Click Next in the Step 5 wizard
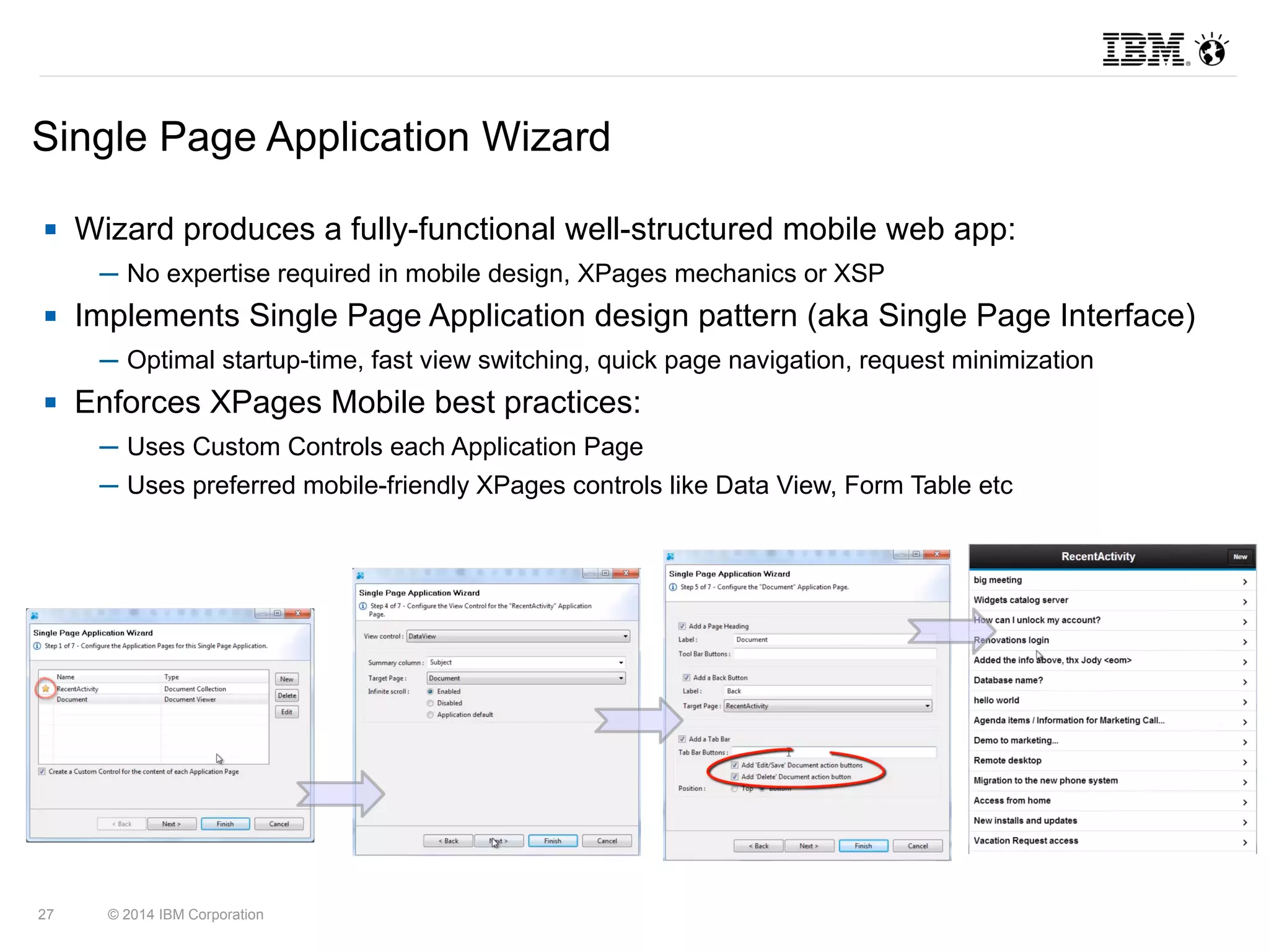The image size is (1269, 952). pos(809,845)
